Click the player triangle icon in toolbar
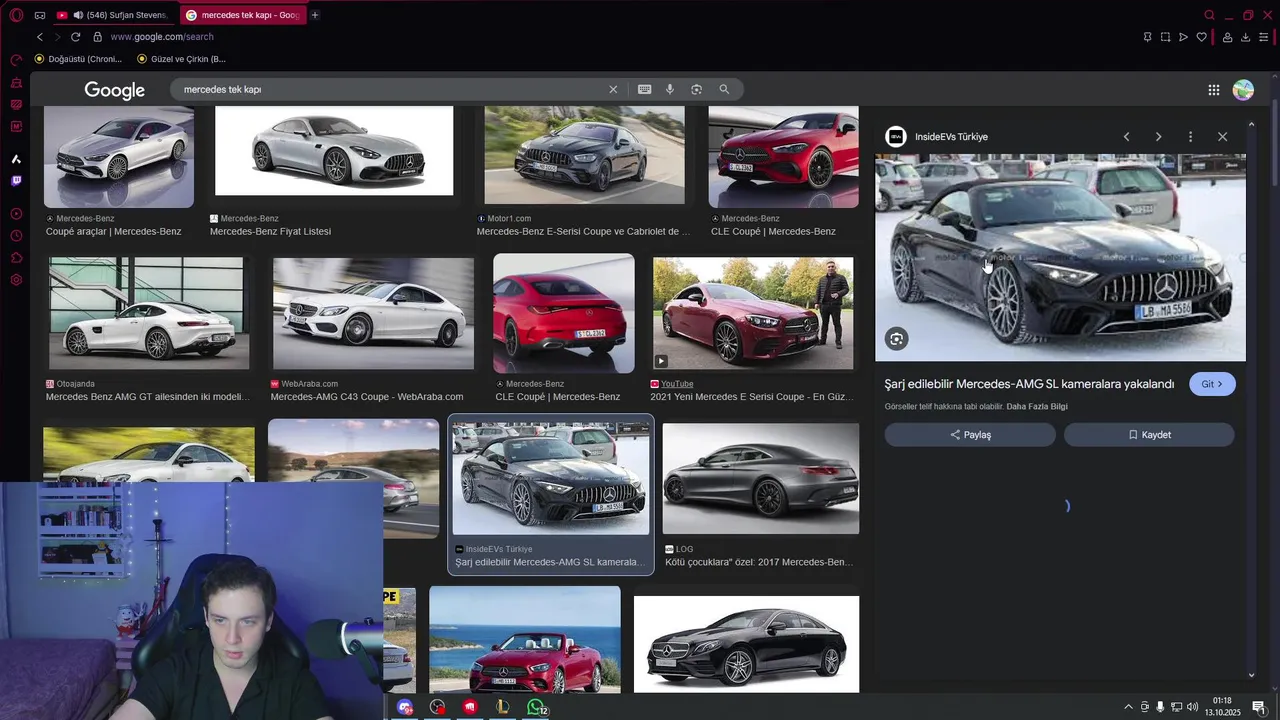 pos(1183,37)
